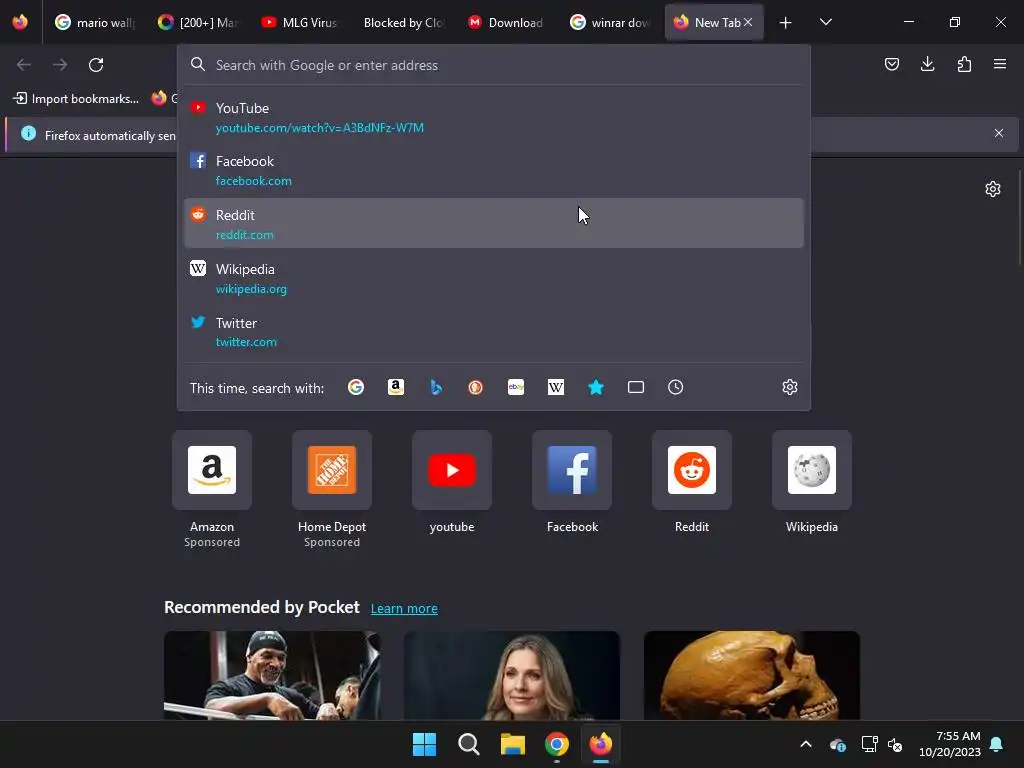1024x768 pixels.
Task: Click Learn more Pocket link
Action: click(x=404, y=609)
